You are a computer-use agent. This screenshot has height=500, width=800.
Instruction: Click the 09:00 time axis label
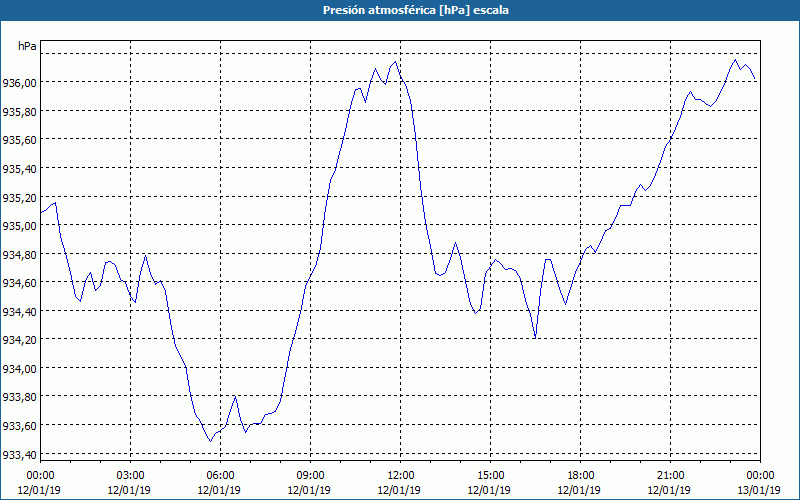coord(311,475)
